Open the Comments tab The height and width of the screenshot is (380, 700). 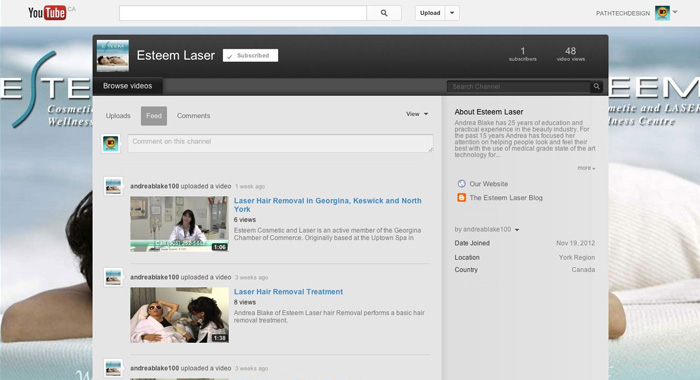tap(193, 116)
